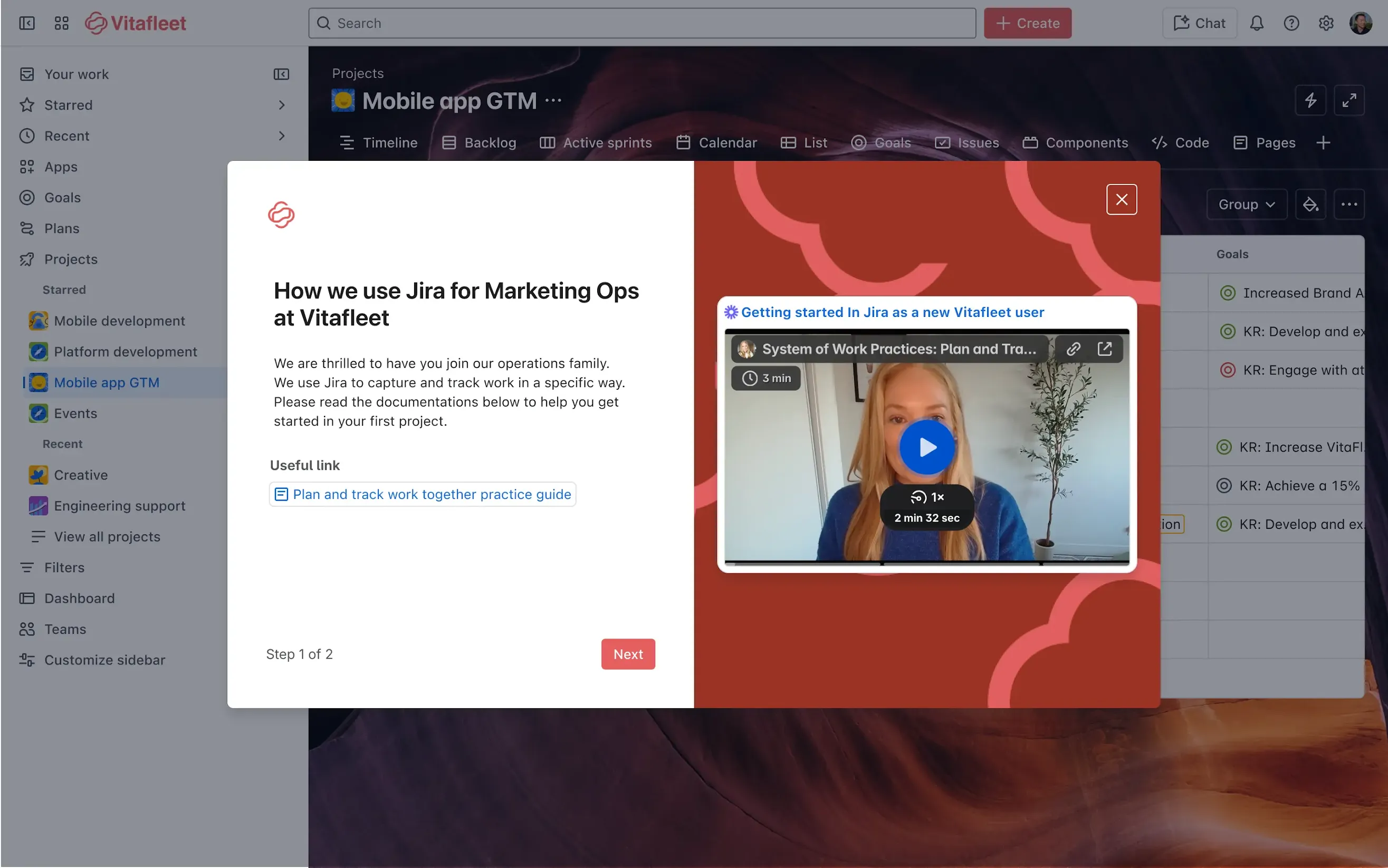Expand the Starred section in sidebar
The image size is (1388, 868).
coord(281,105)
